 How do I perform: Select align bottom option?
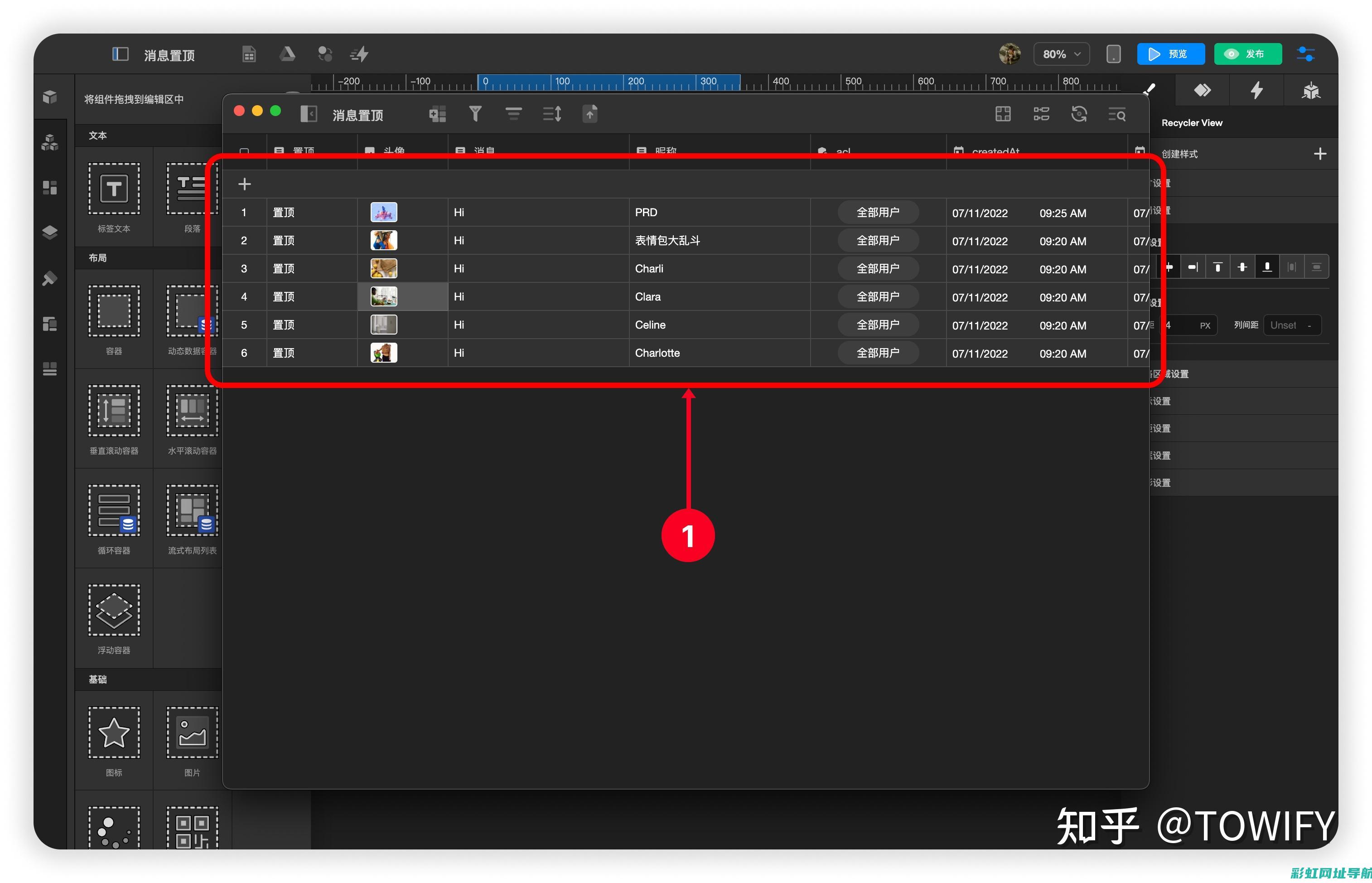(x=1267, y=267)
